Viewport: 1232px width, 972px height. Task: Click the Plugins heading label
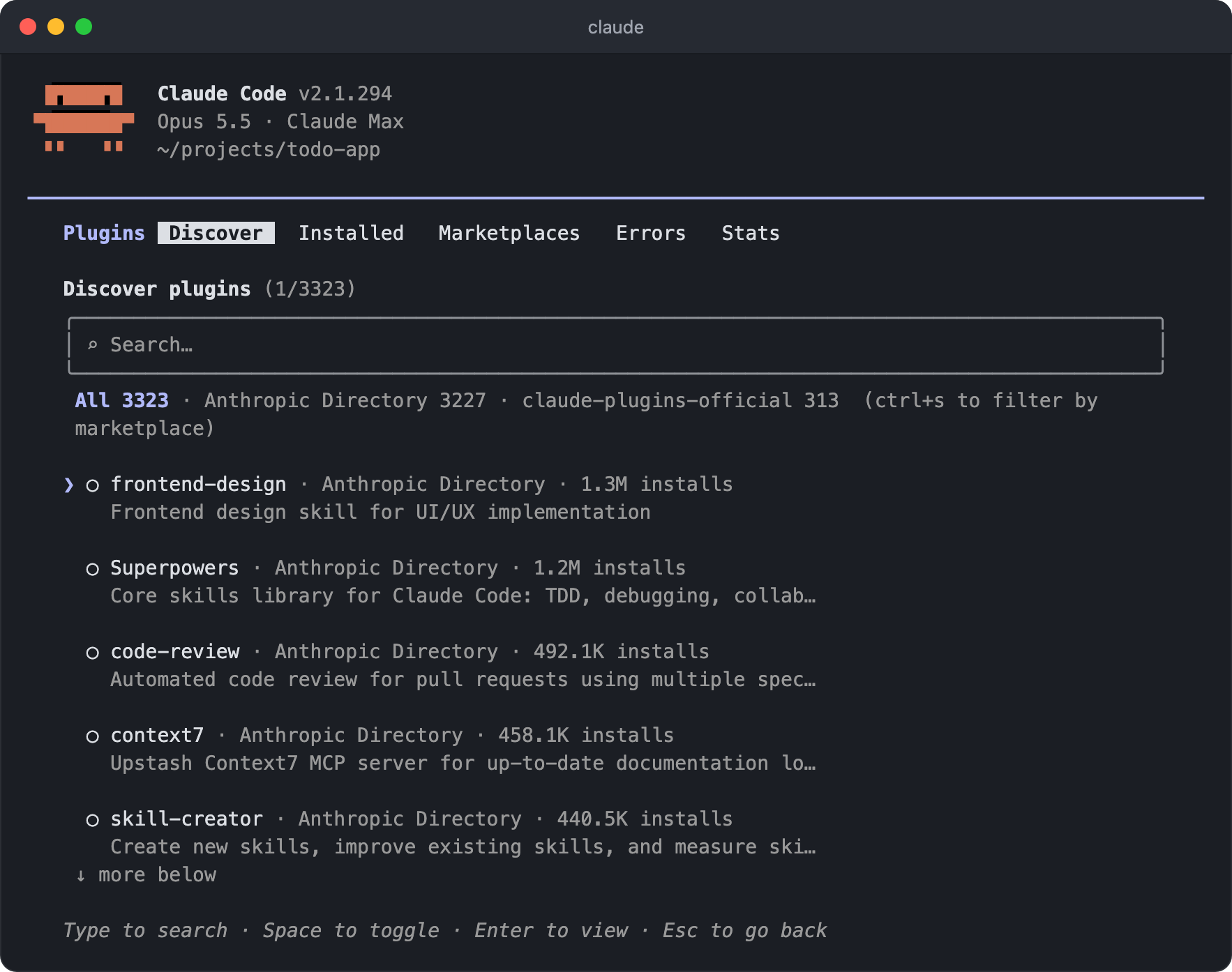point(104,233)
